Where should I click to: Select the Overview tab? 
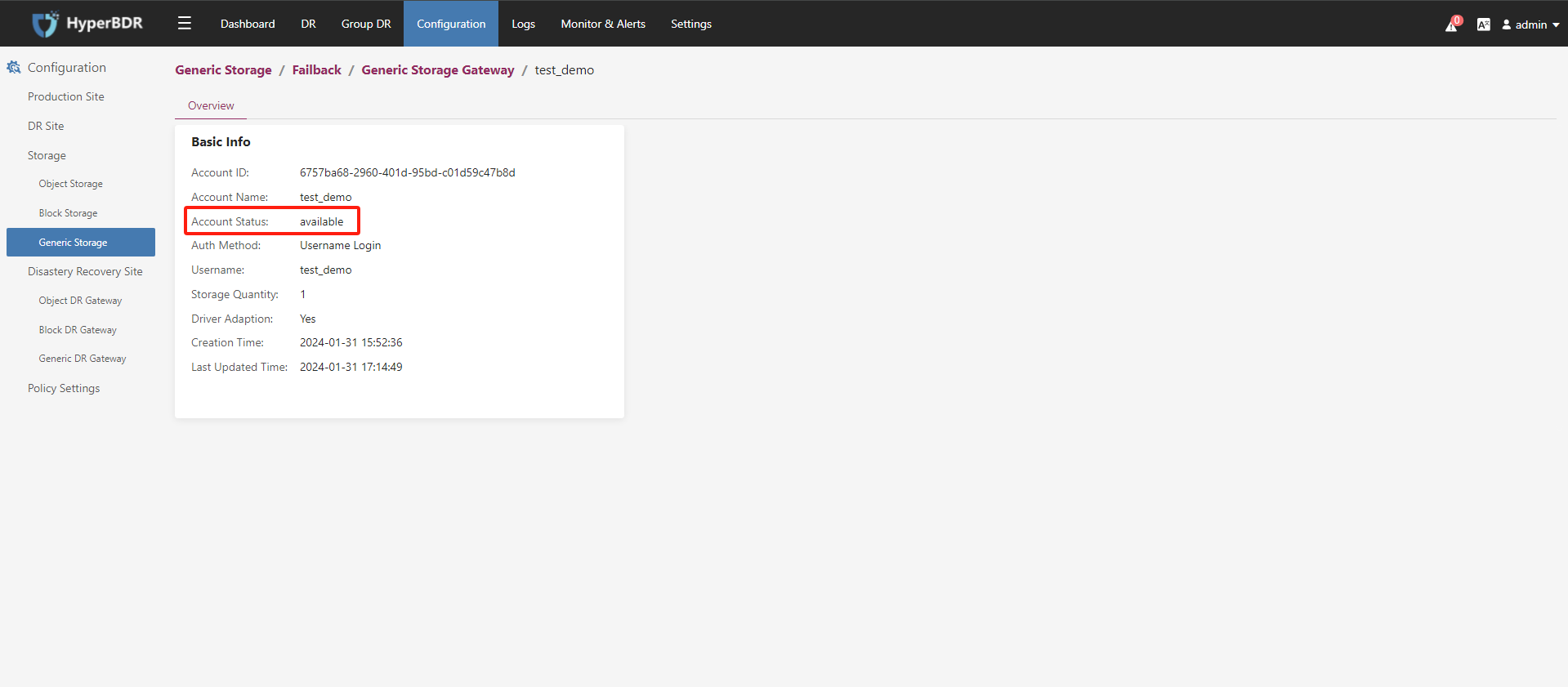click(x=211, y=105)
